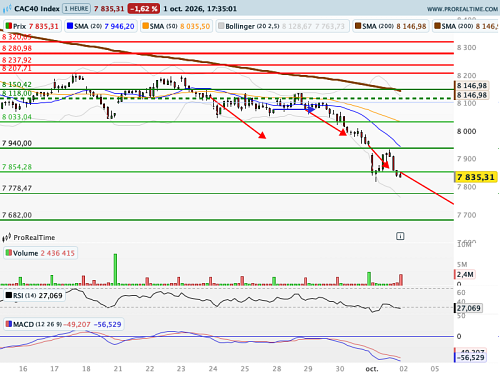The height and width of the screenshot is (375, 500).
Task: Click the -1,62 % change badge
Action: point(144,9)
